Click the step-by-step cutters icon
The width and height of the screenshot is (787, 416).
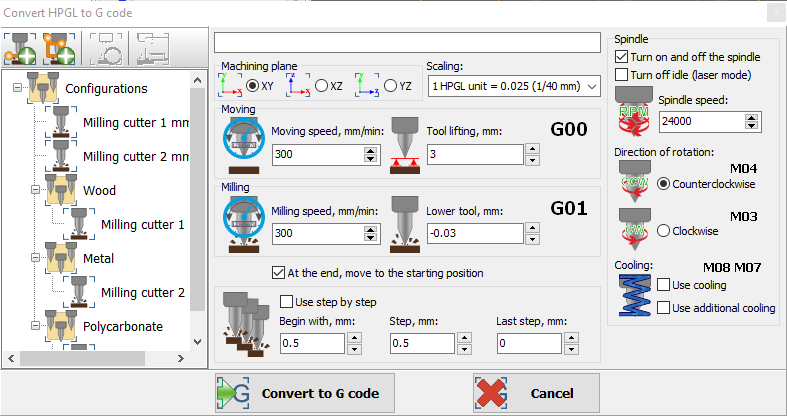pyautogui.click(x=244, y=325)
